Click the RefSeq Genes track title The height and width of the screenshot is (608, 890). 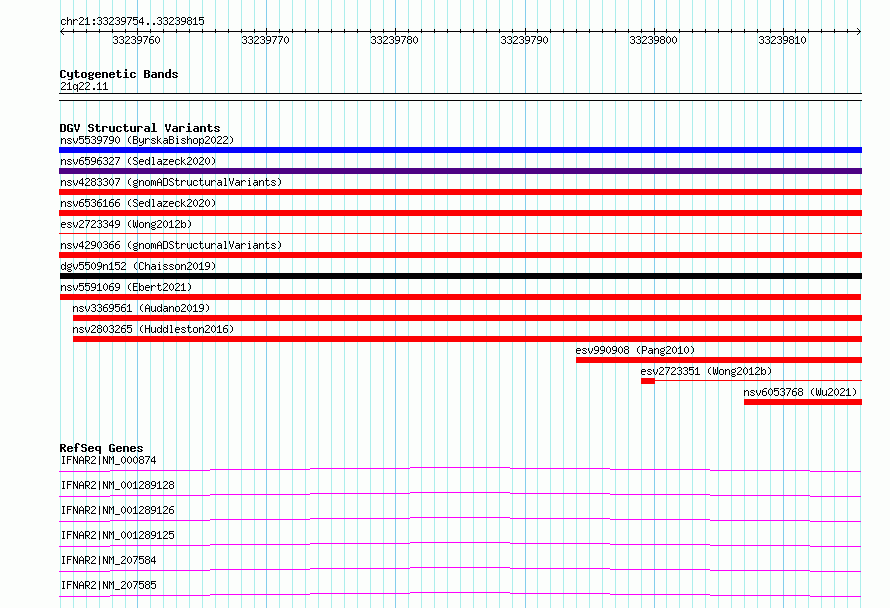point(101,448)
